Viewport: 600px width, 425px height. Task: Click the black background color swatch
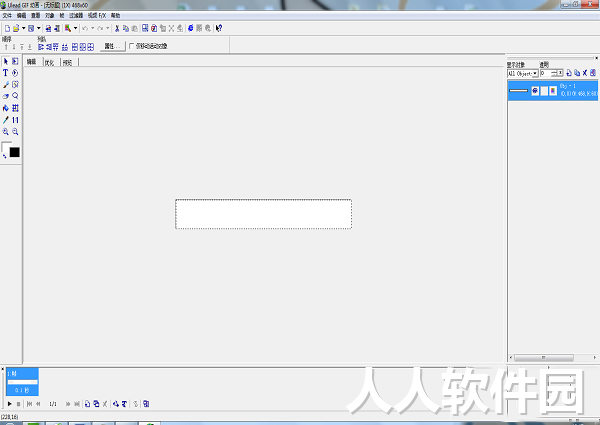[x=15, y=152]
